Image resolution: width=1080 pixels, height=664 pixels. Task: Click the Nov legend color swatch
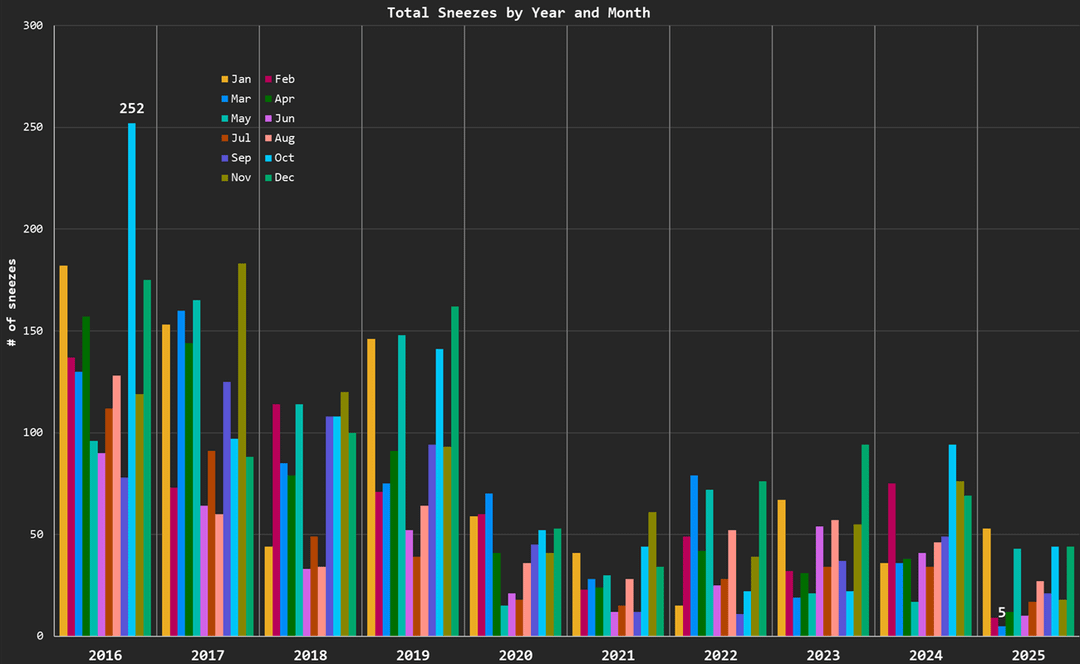(x=225, y=178)
